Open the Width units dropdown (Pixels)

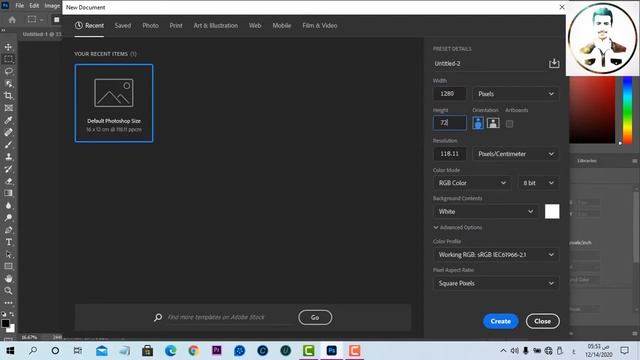click(516, 94)
